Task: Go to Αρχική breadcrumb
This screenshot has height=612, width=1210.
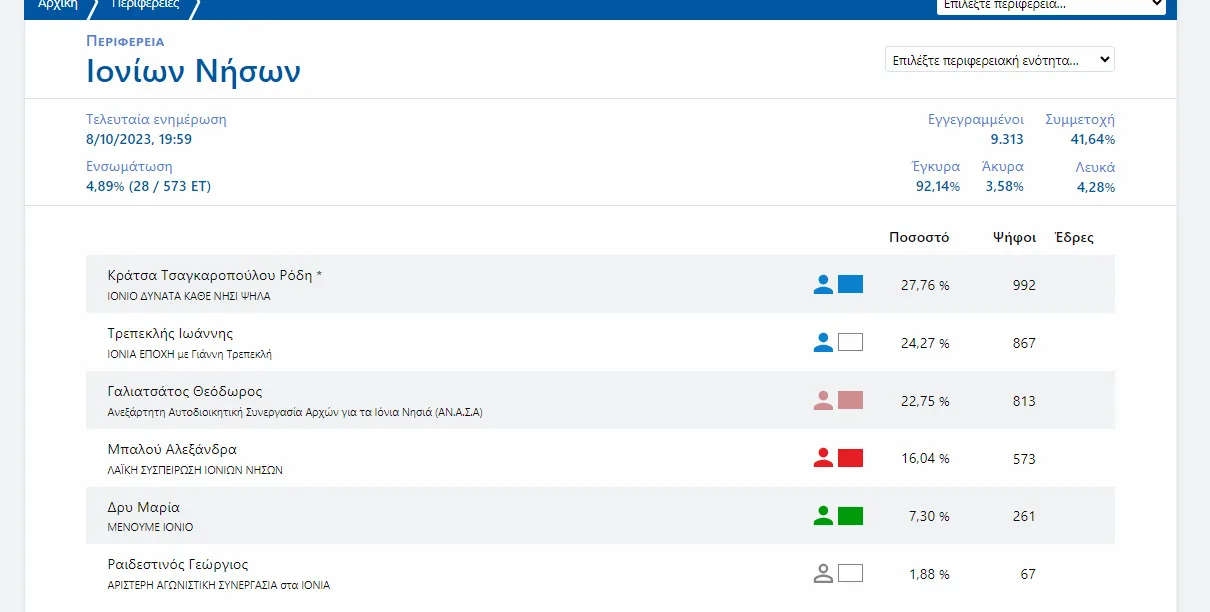Action: coord(58,5)
